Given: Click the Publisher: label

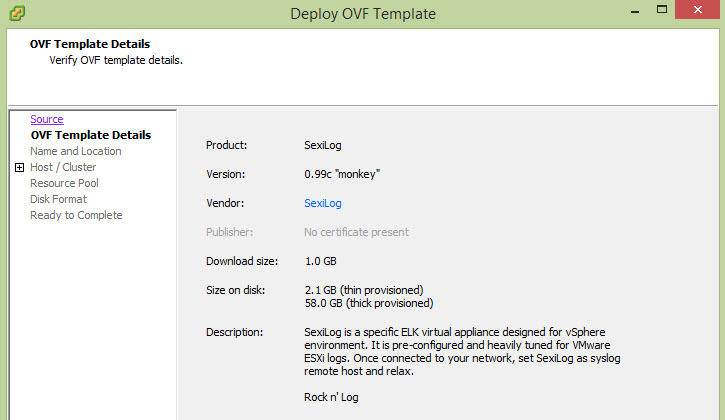Looking at the screenshot, I should pyautogui.click(x=229, y=232).
